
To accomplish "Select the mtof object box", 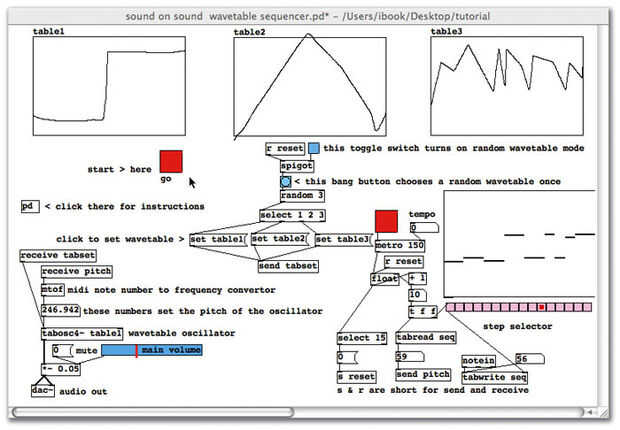I will (x=53, y=290).
